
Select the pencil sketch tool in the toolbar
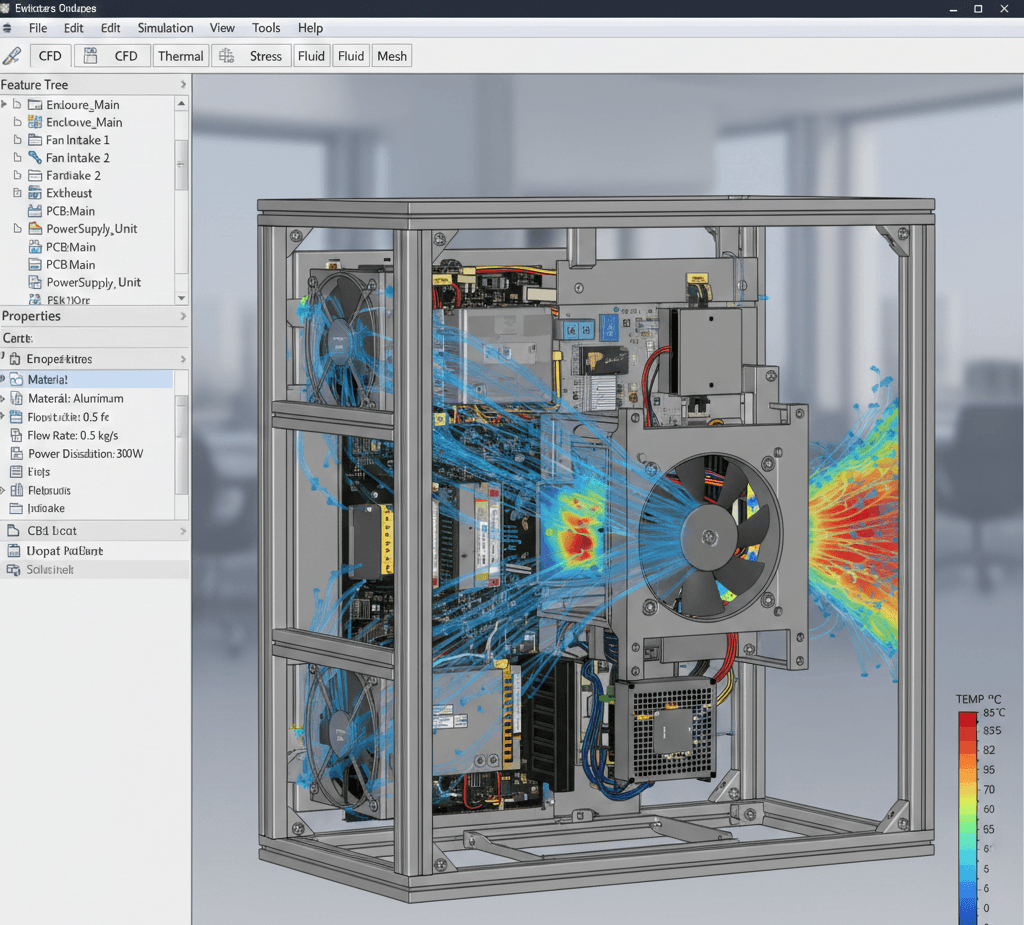pyautogui.click(x=12, y=56)
